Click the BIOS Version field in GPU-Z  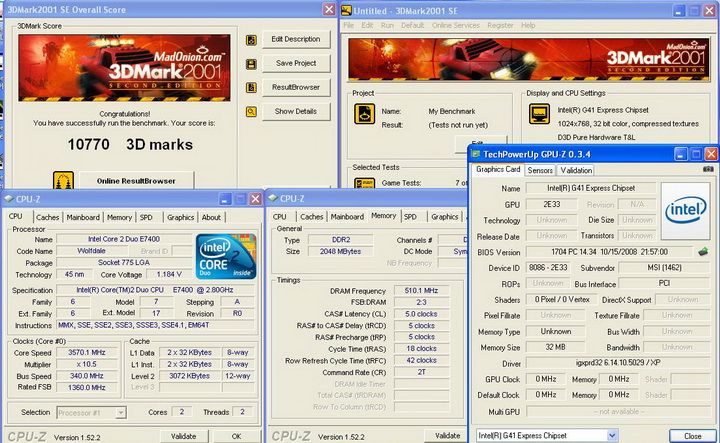click(x=609, y=252)
